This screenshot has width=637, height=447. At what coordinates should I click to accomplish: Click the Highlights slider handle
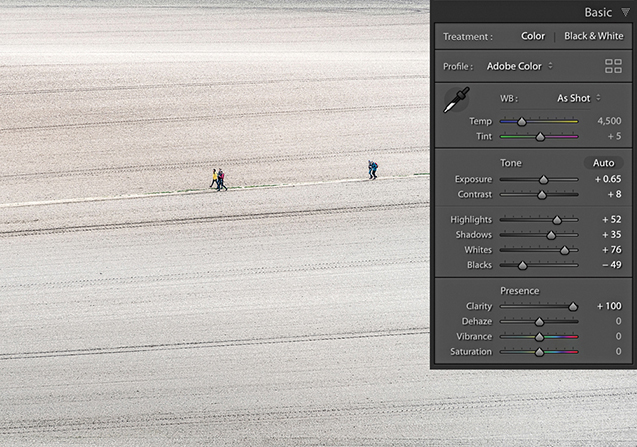[557, 219]
